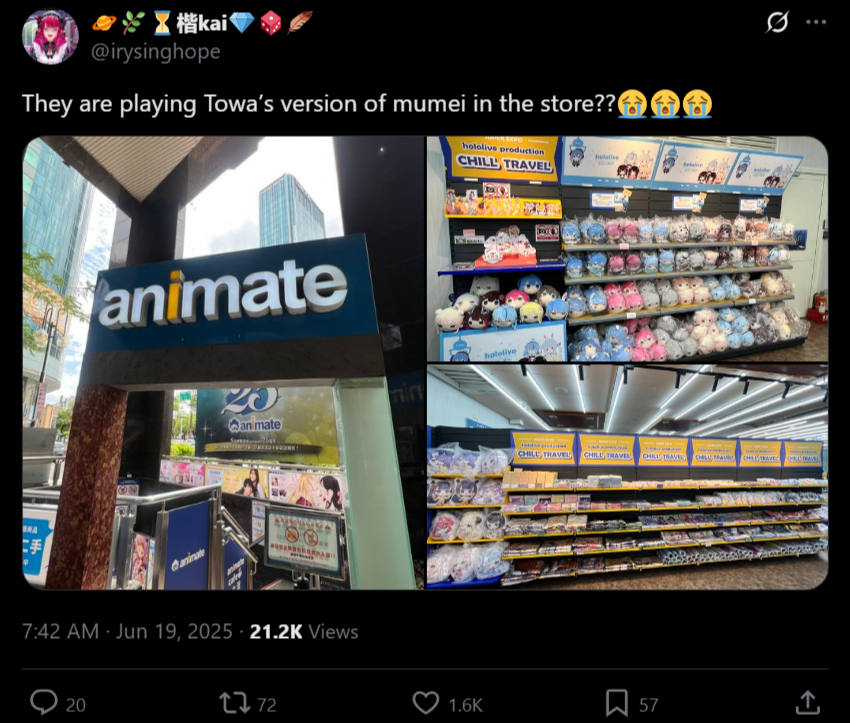Click the 20 replies count
This screenshot has height=723, width=850.
click(76, 705)
